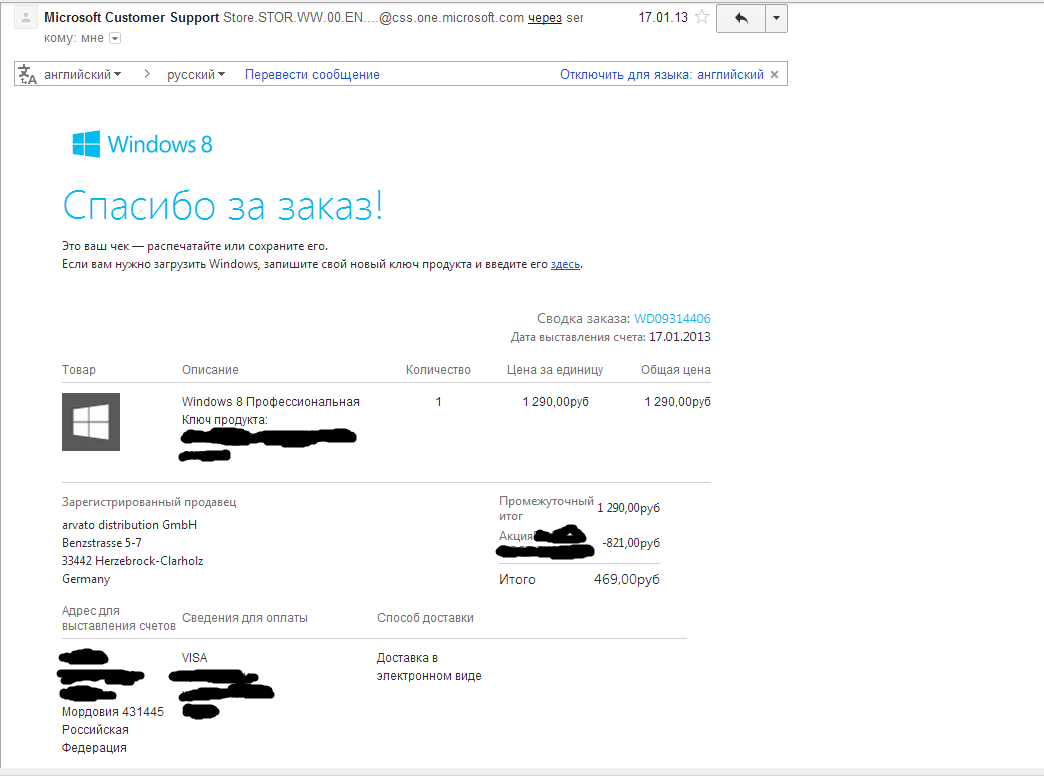Open more actions dropdown beside reply
Screen dimensions: 1044x776
pos(777,18)
